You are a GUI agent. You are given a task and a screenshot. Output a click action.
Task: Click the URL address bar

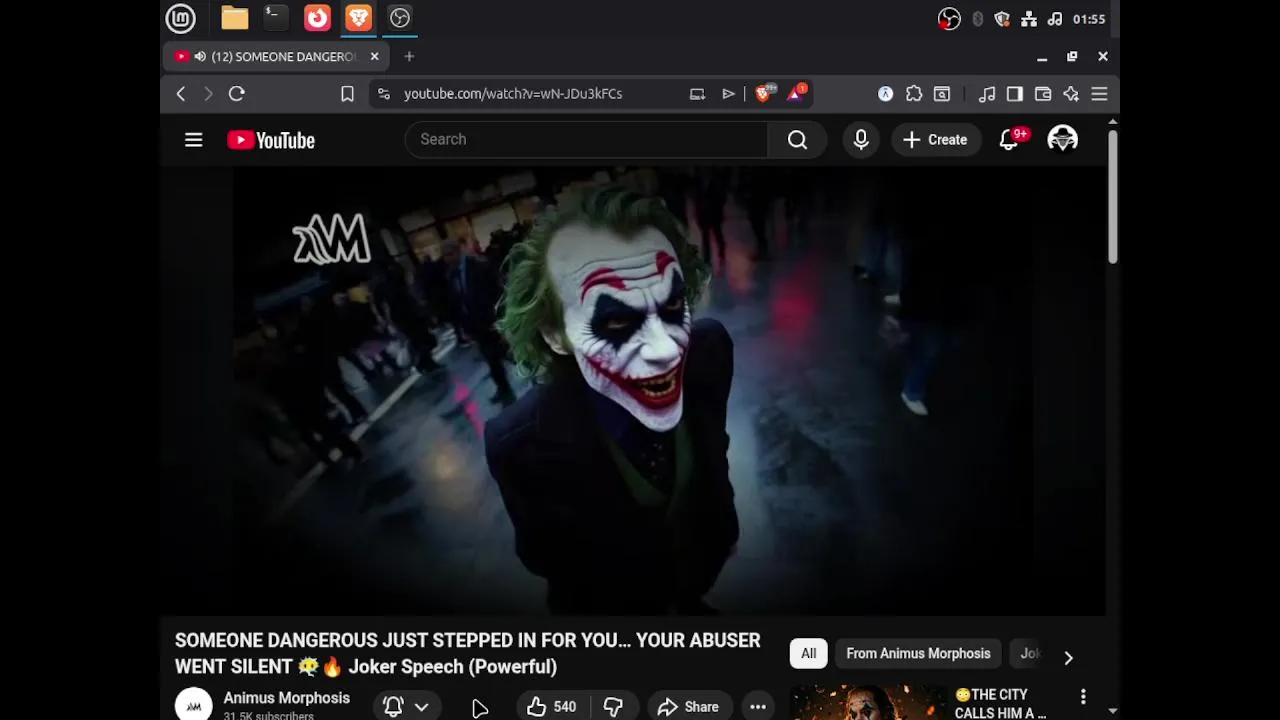(512, 94)
